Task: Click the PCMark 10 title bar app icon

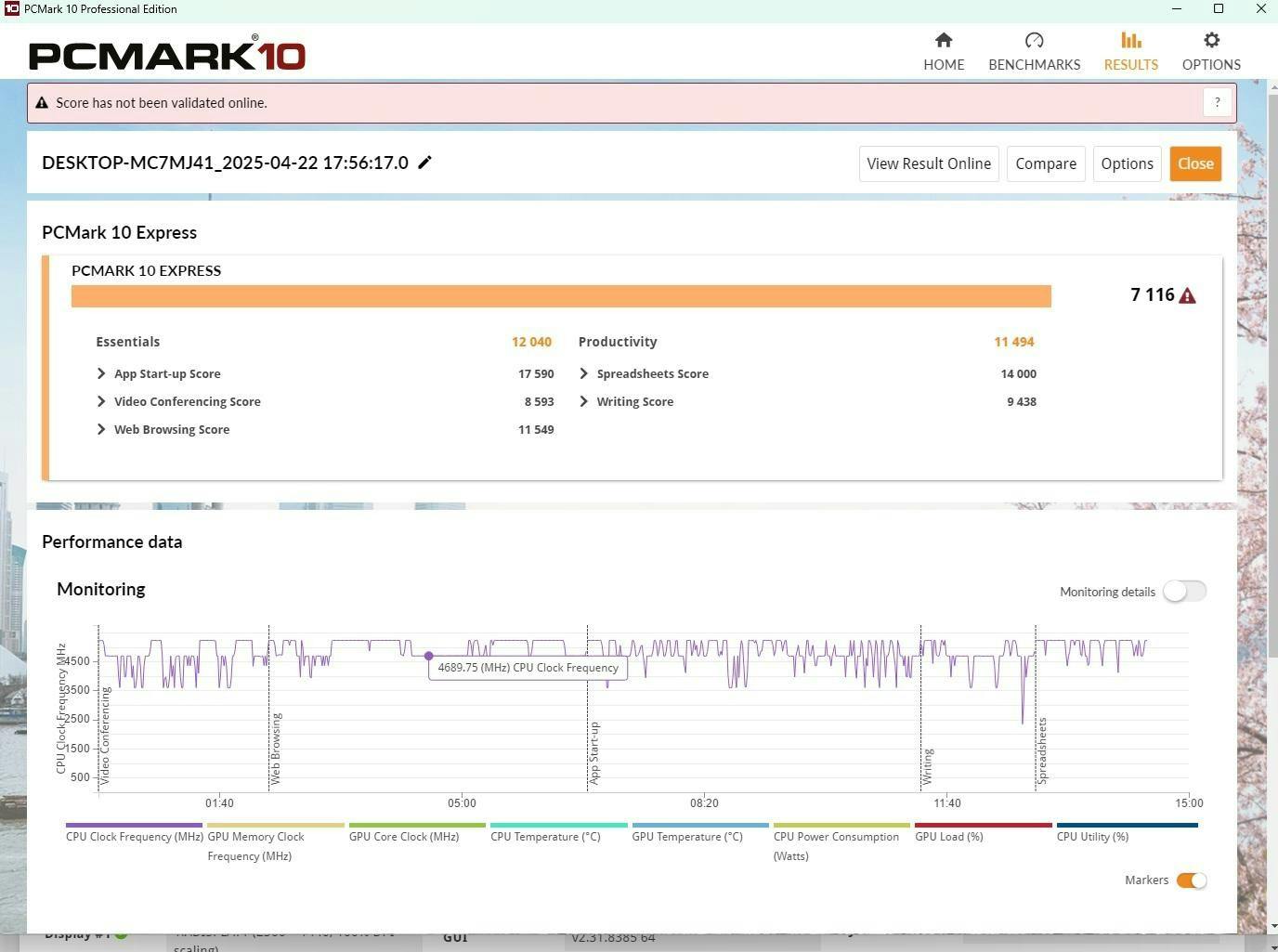Action: click(11, 9)
